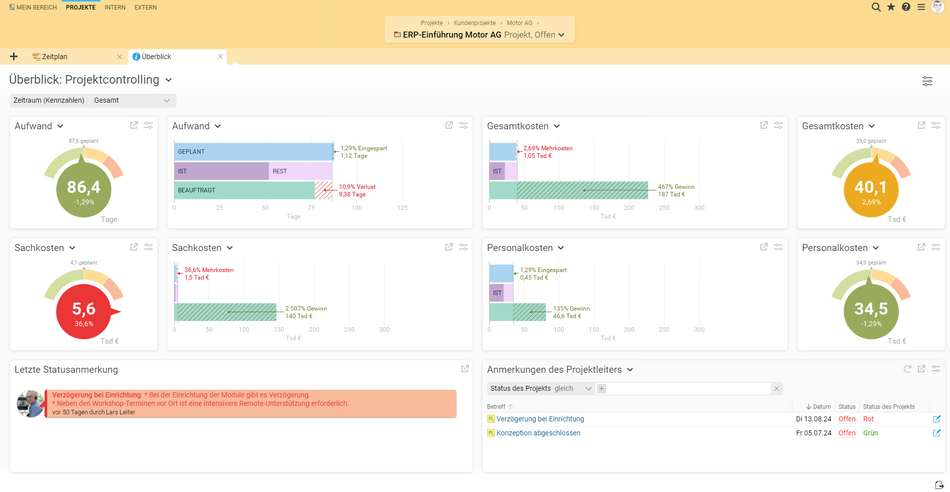Open dashboard filter settings next to page title
Image resolution: width=950 pixels, height=492 pixels.
(927, 81)
